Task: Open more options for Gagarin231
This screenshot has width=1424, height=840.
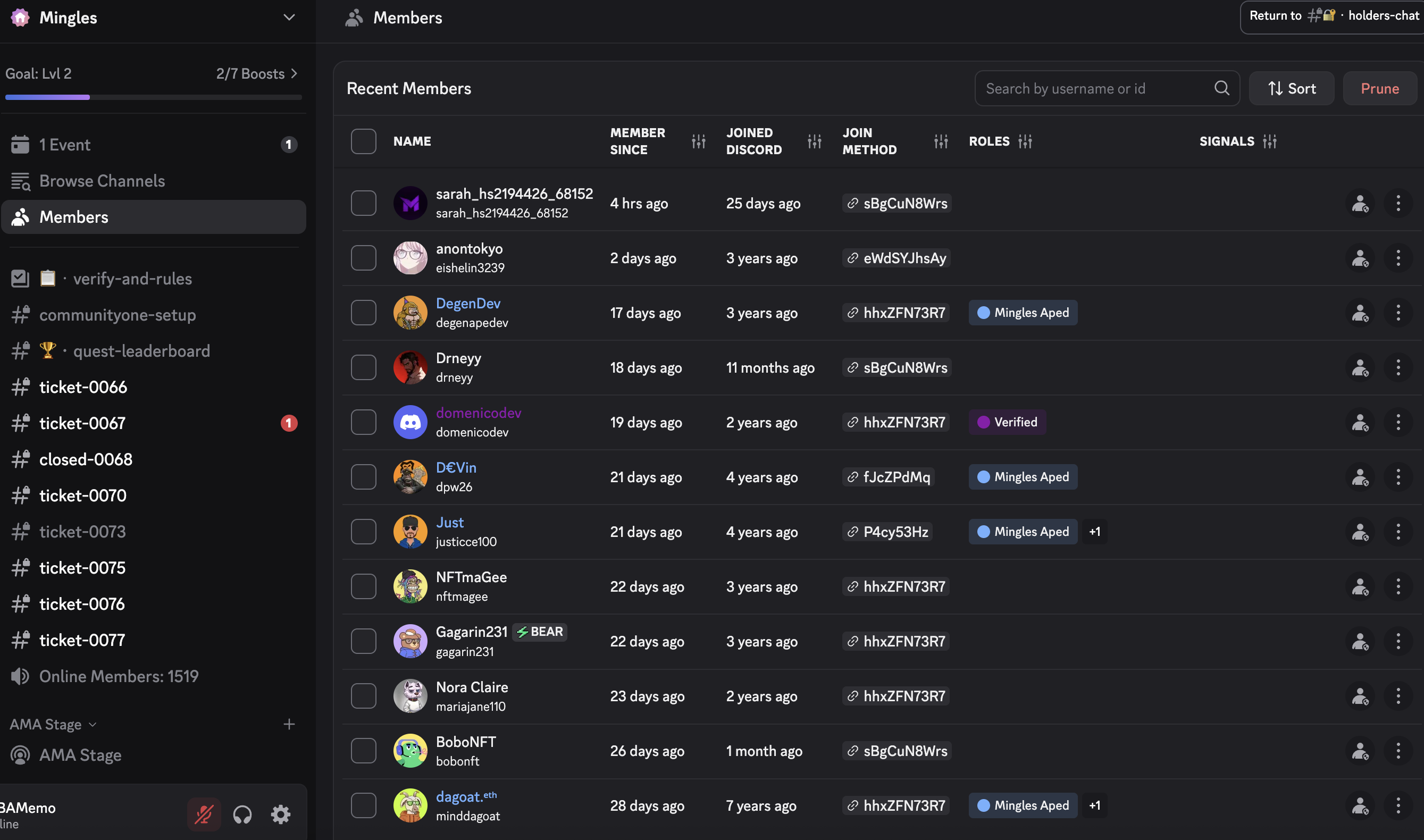Action: [x=1398, y=641]
